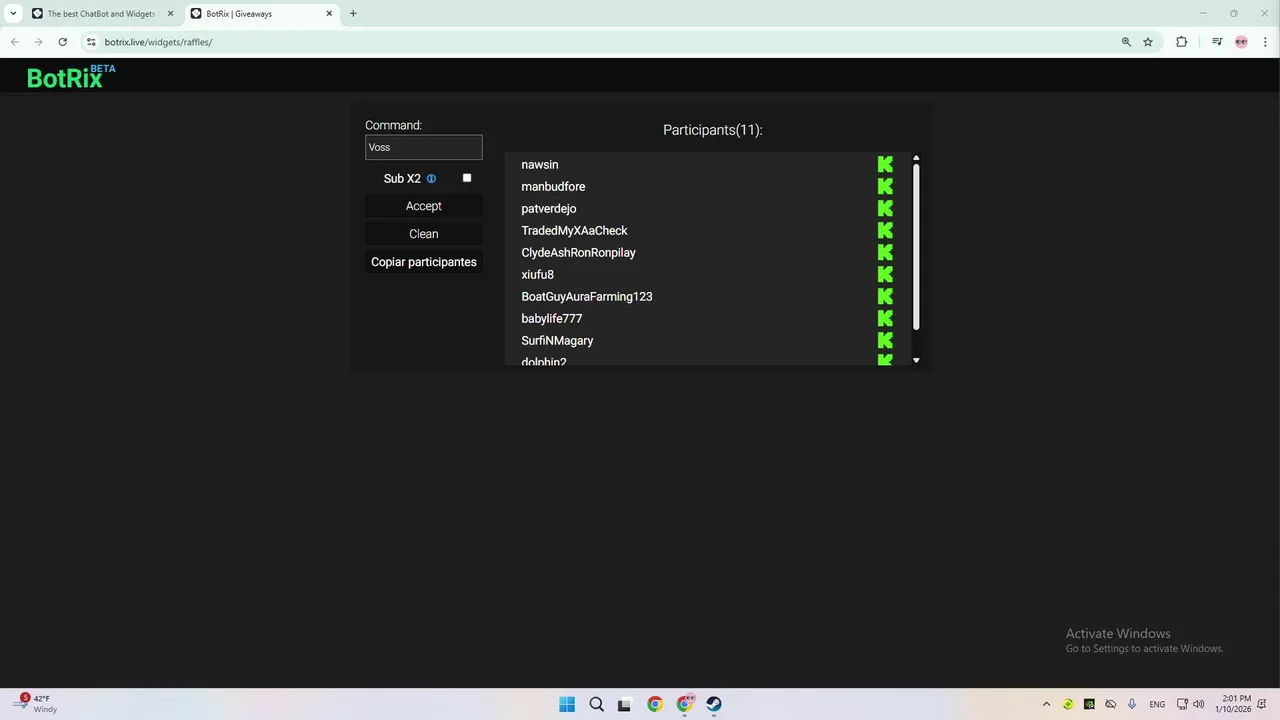Switch the ENG input language indicator
The width and height of the screenshot is (1280, 720).
tap(1157, 704)
